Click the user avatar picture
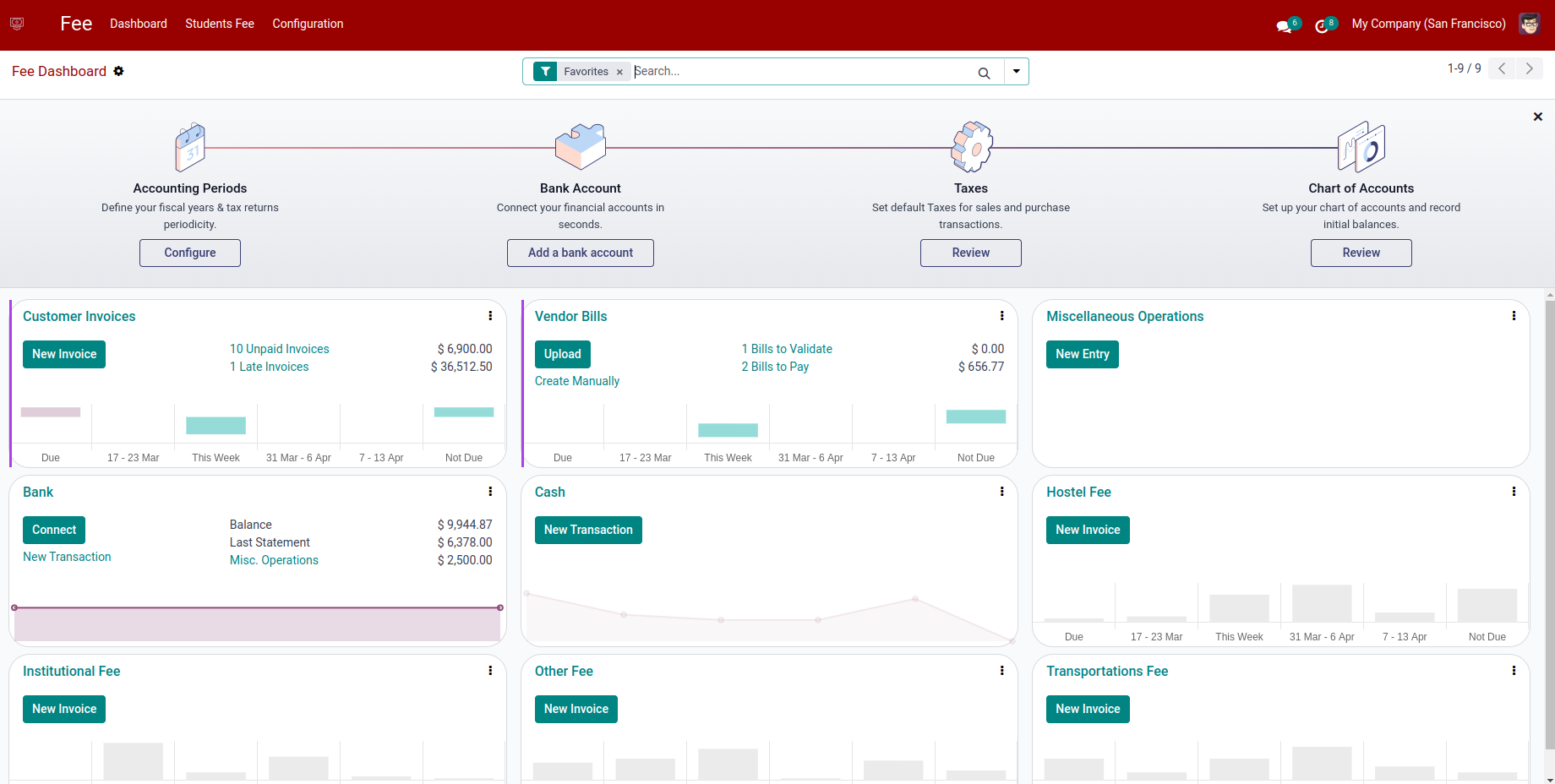The image size is (1555, 784). pyautogui.click(x=1529, y=24)
